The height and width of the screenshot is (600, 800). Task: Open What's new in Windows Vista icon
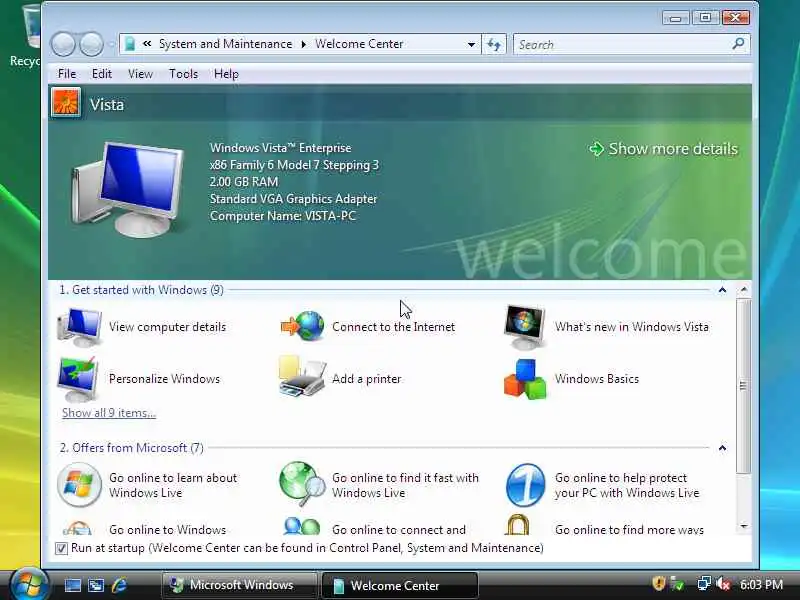(x=525, y=327)
